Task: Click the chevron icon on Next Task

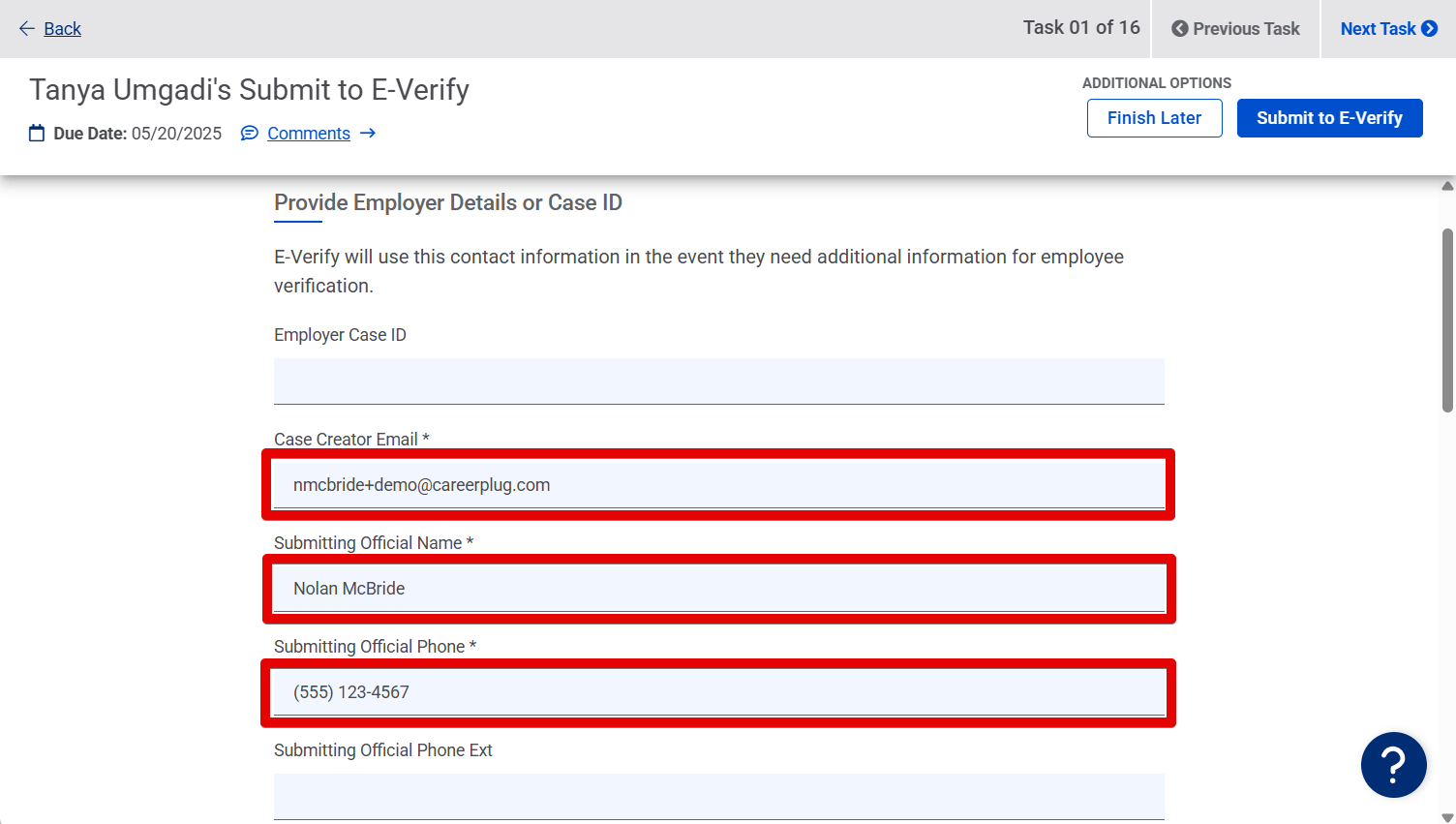Action: (x=1429, y=28)
